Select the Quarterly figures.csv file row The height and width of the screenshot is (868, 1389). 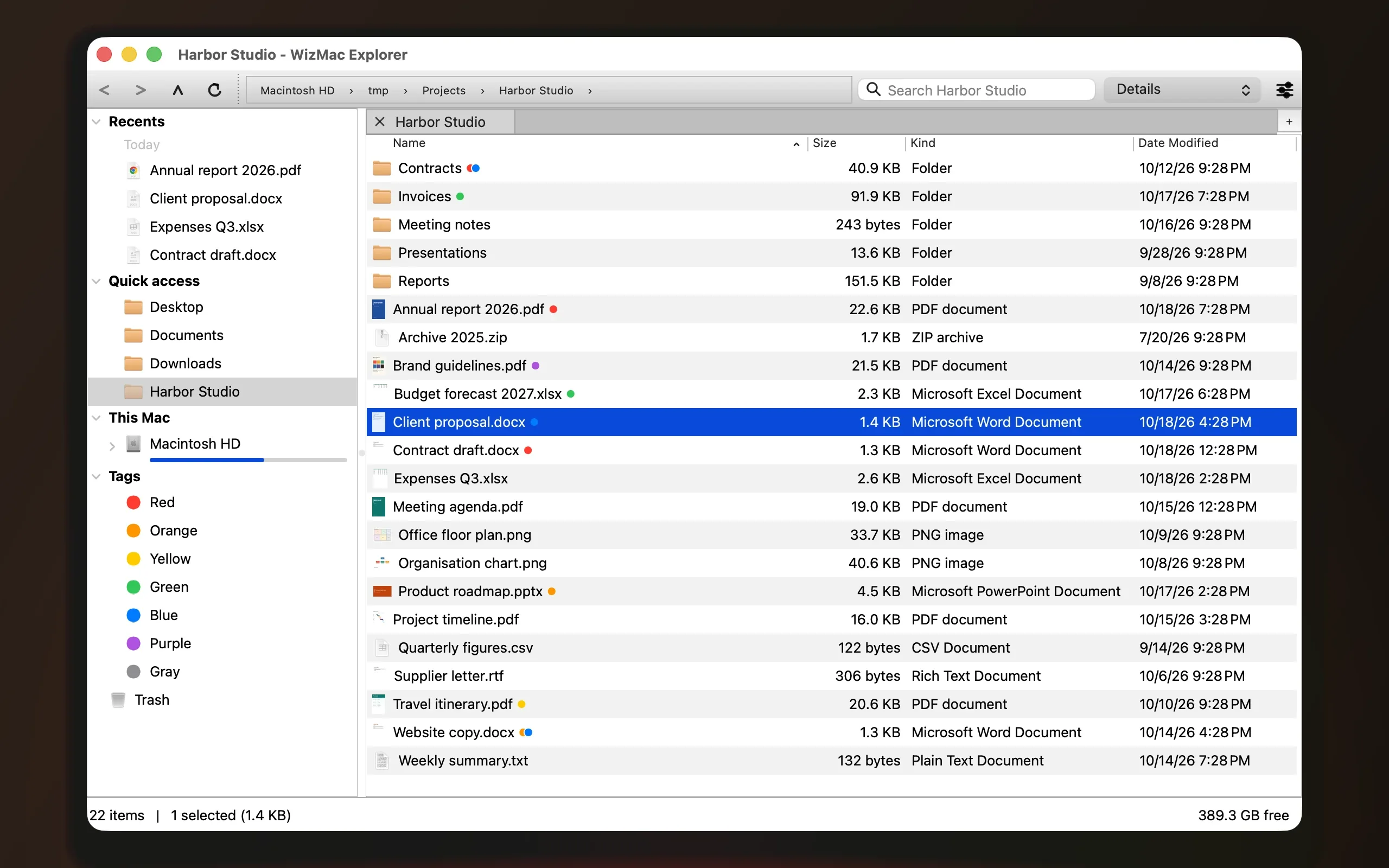tap(831, 648)
